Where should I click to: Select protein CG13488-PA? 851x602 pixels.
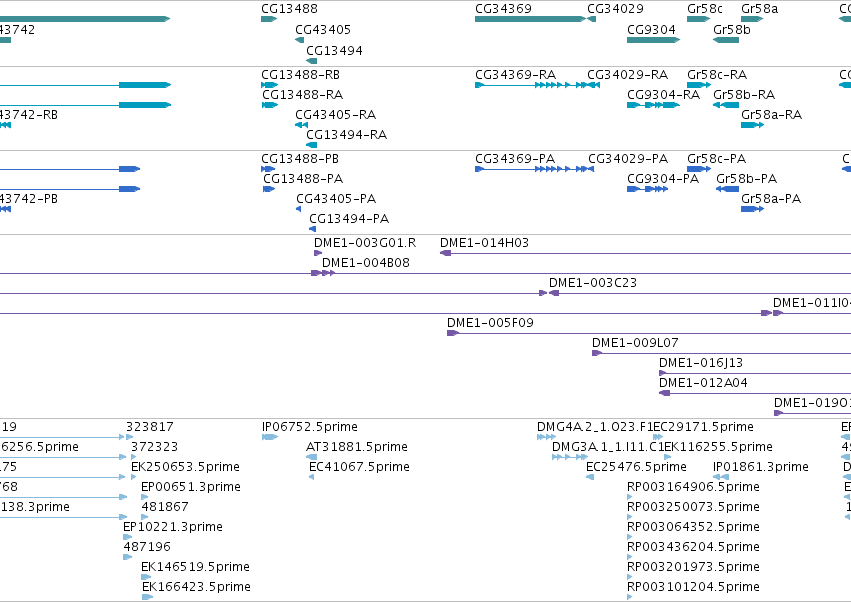click(303, 179)
